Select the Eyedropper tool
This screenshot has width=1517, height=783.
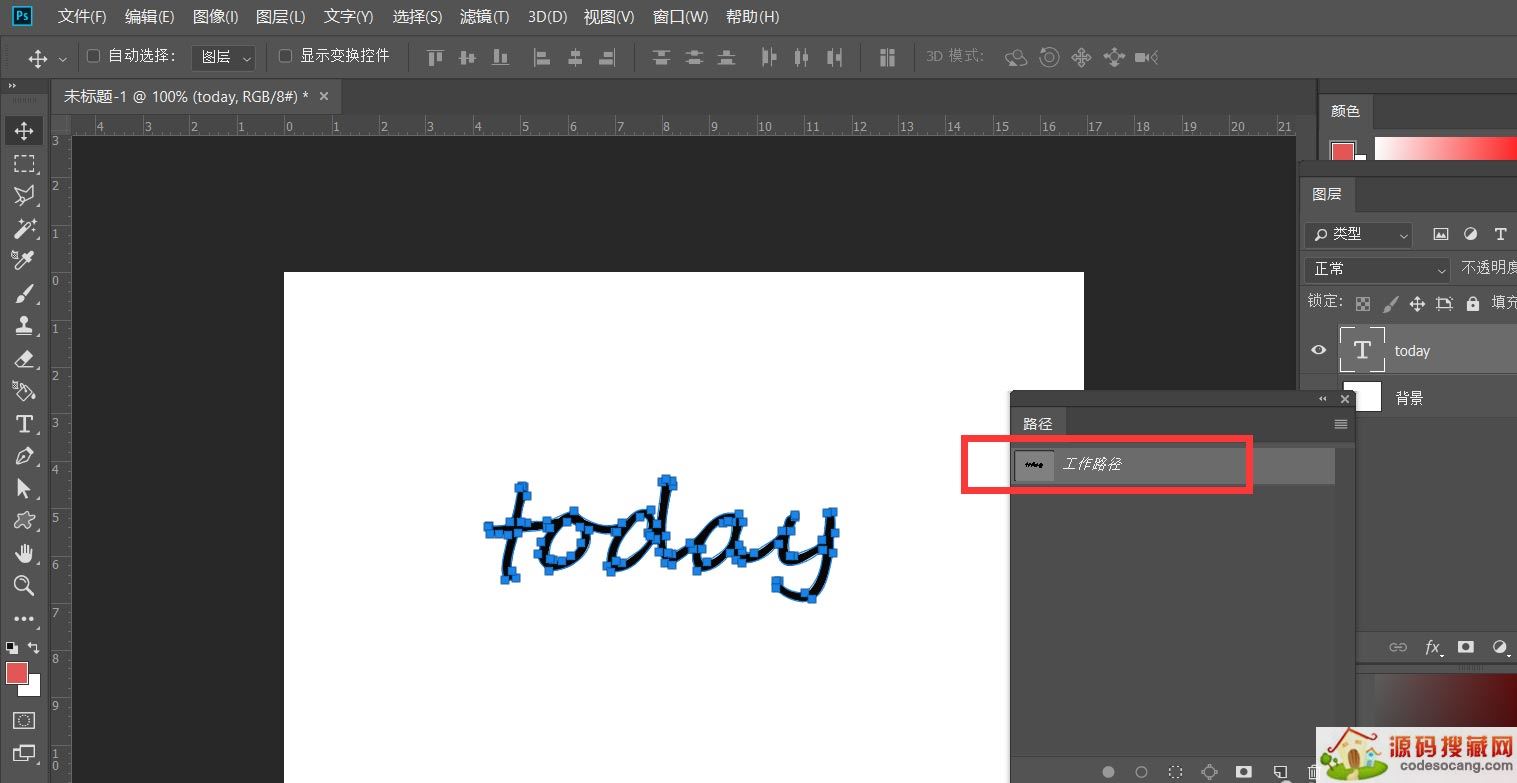[x=24, y=260]
